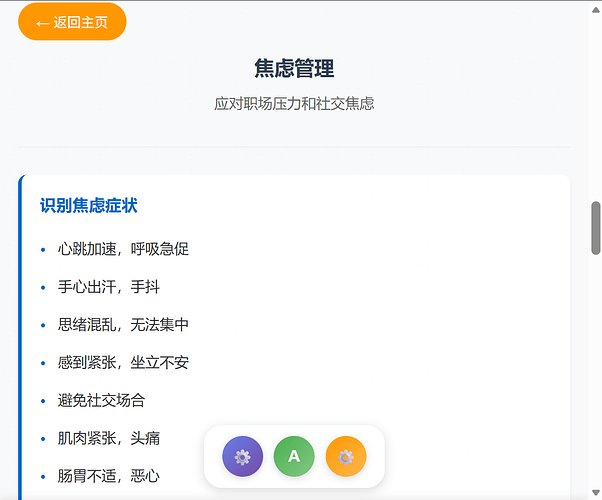This screenshot has height=500, width=602.
Task: Click the scrollbar down arrow
Action: (x=595, y=492)
